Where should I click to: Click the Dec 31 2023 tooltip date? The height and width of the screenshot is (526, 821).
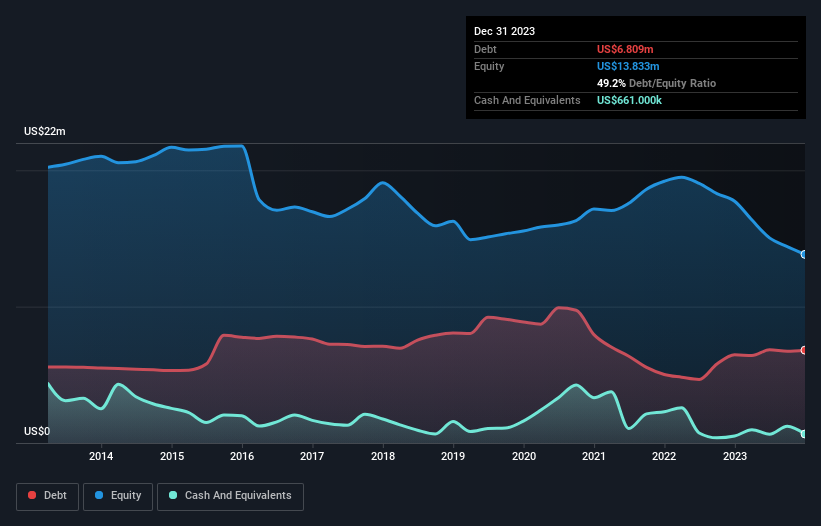click(x=504, y=31)
